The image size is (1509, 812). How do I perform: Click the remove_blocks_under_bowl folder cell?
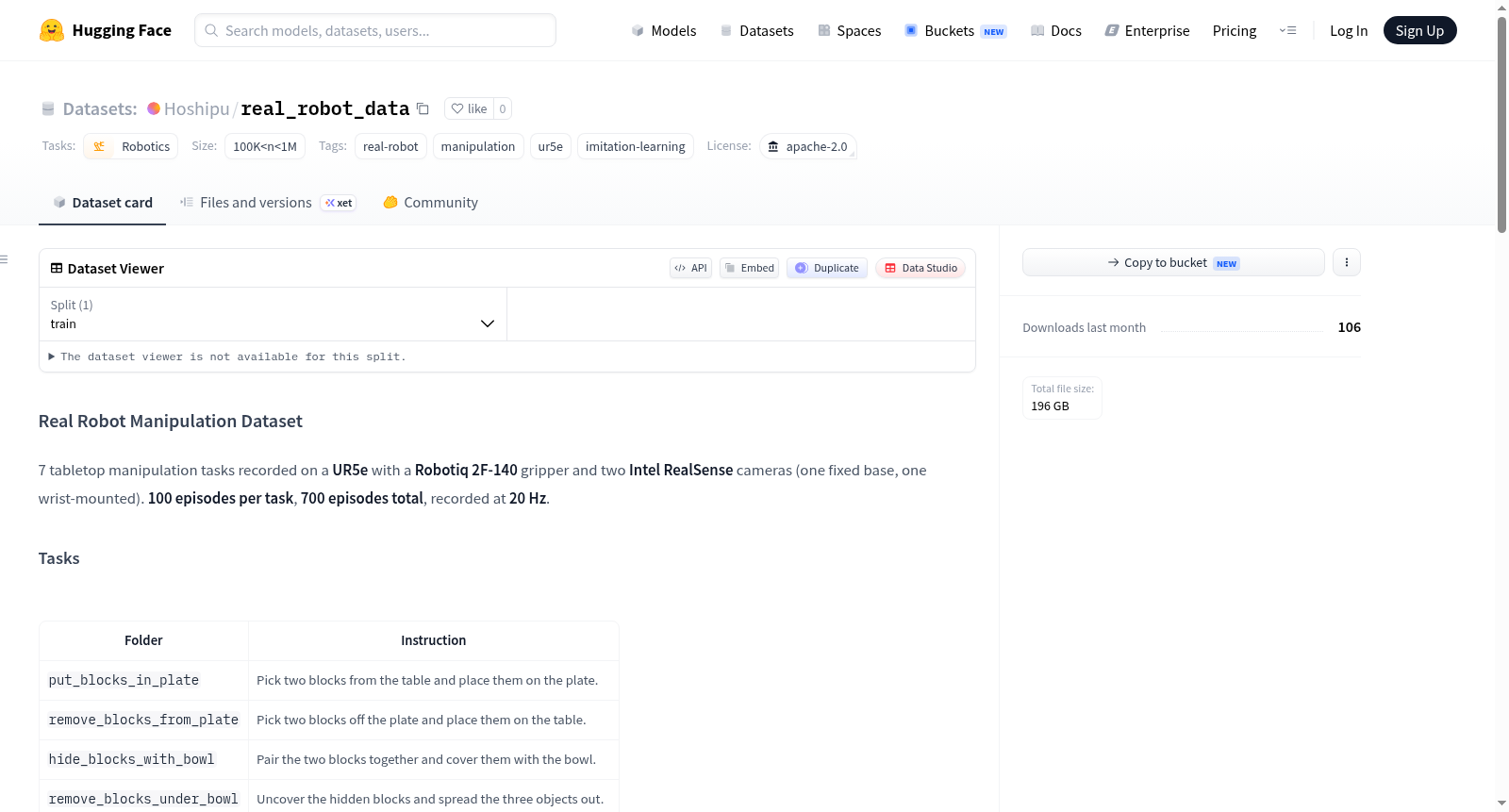click(143, 799)
